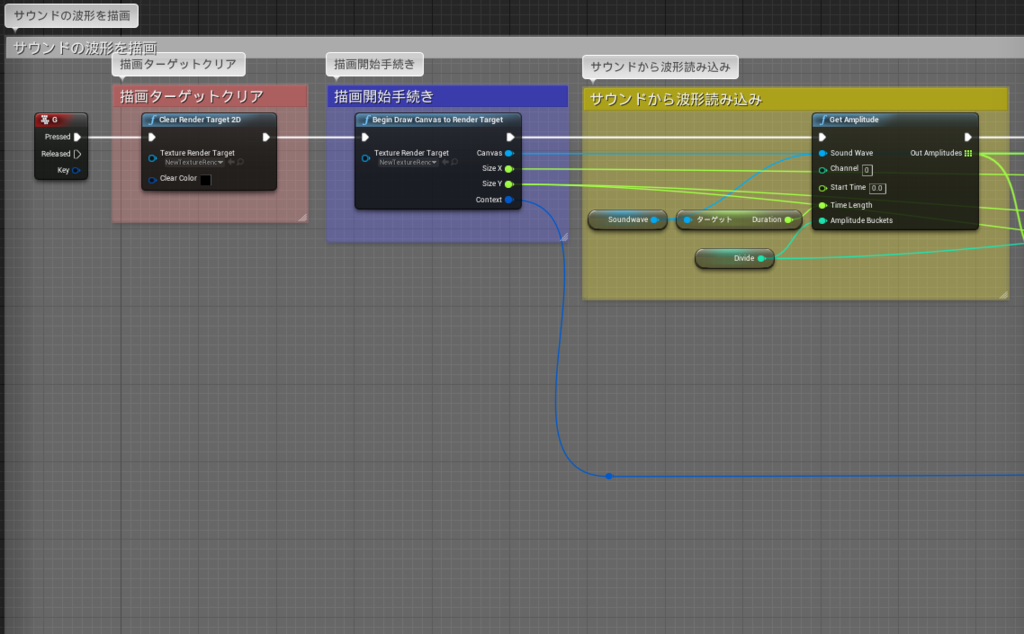Click サウンドから波形読み込み comment bubble
1024x634 pixels.
tap(660, 67)
